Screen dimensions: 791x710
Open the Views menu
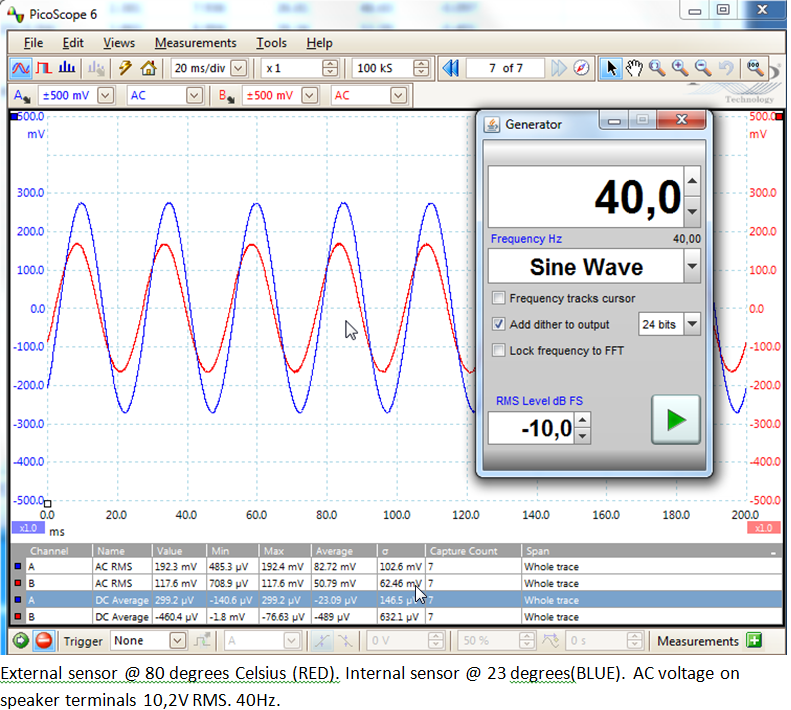[119, 43]
